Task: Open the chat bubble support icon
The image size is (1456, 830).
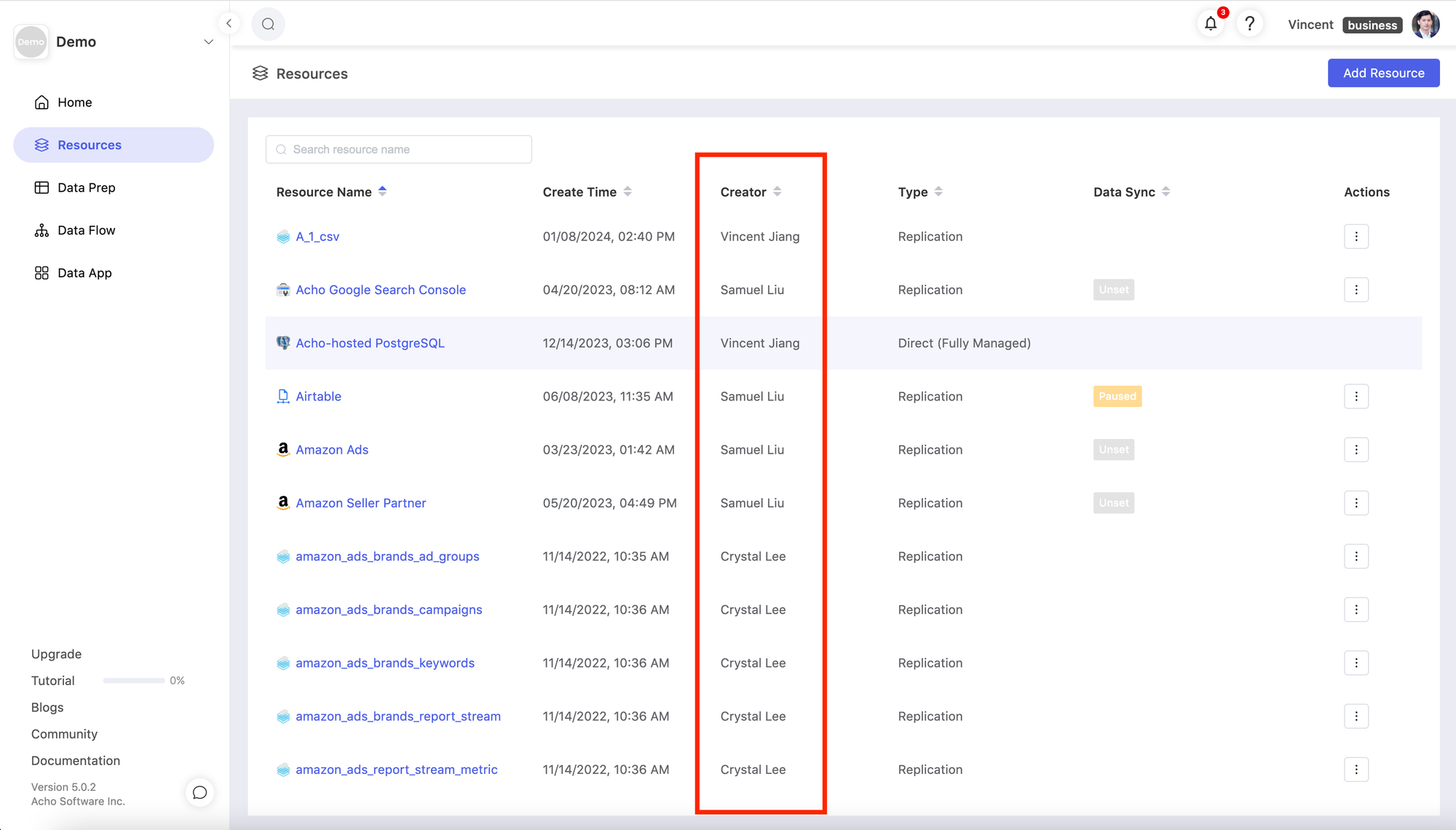Action: (199, 792)
